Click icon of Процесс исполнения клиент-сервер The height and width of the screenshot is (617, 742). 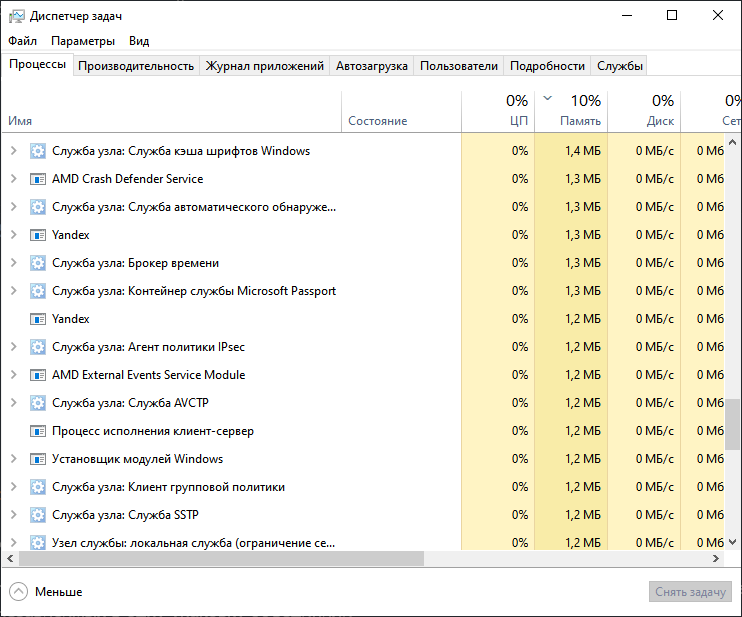(x=38, y=431)
